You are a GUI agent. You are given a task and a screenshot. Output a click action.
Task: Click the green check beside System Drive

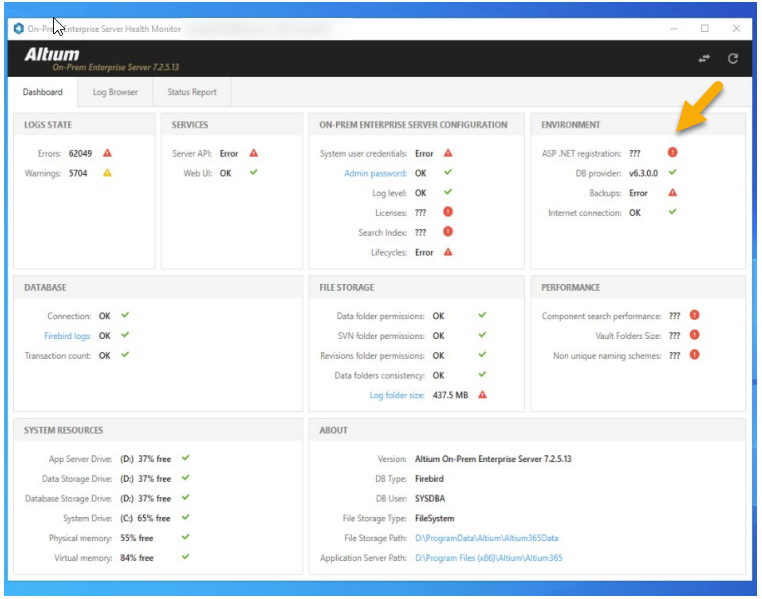[186, 517]
